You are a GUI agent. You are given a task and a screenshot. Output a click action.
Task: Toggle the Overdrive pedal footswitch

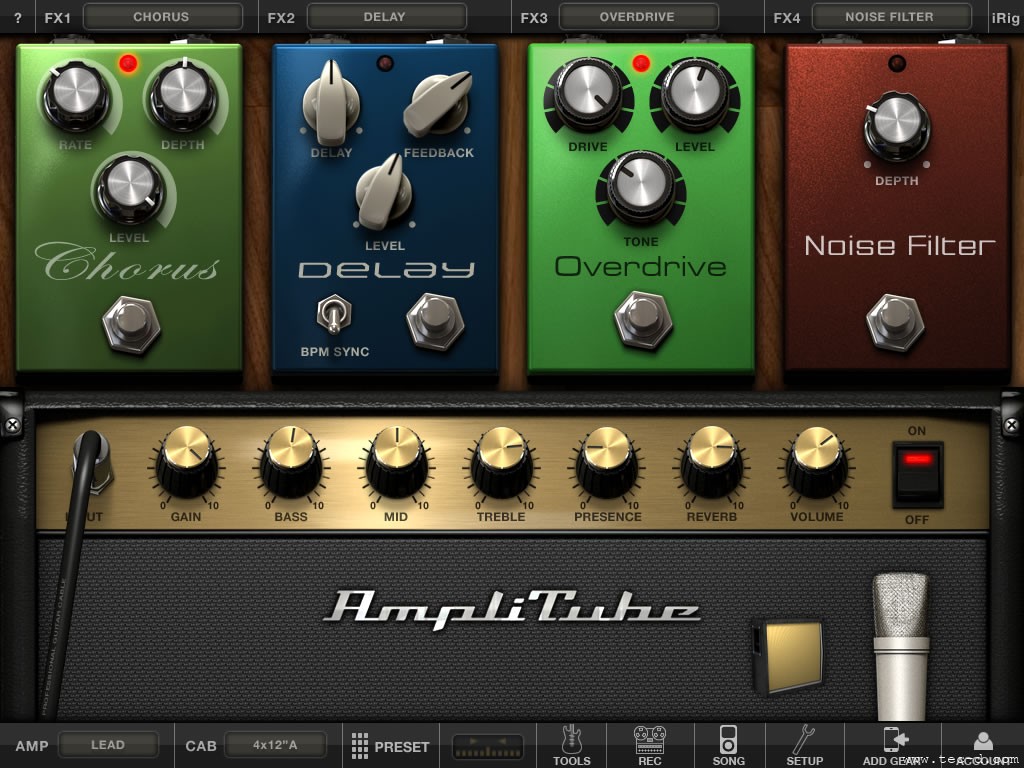643,321
